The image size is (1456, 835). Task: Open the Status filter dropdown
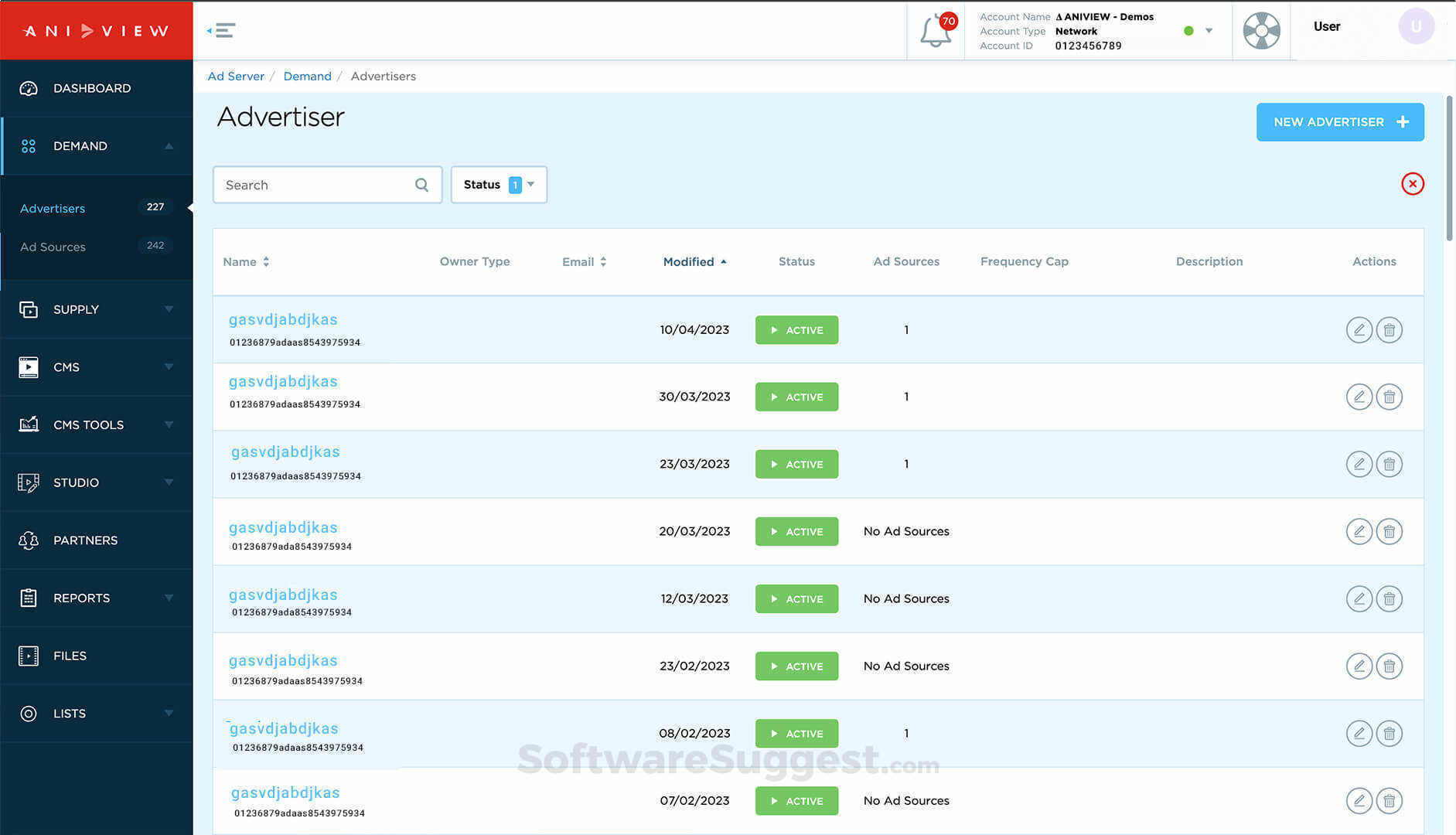click(x=499, y=185)
